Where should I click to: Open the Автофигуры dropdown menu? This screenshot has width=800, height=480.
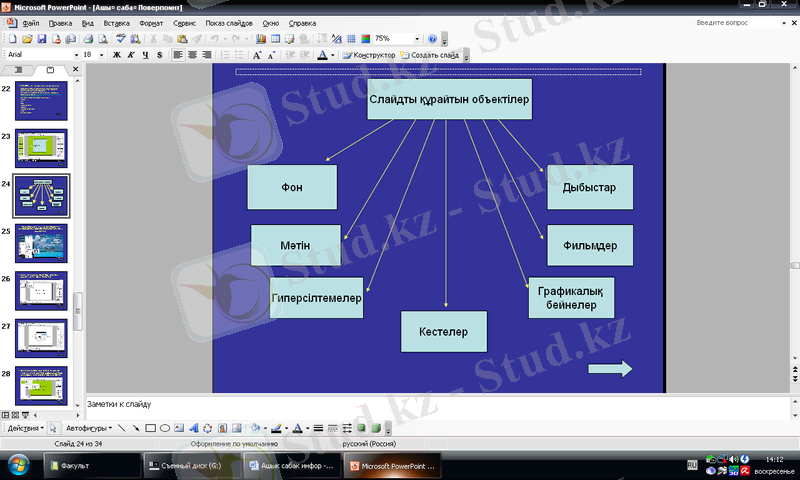pyautogui.click(x=87, y=428)
